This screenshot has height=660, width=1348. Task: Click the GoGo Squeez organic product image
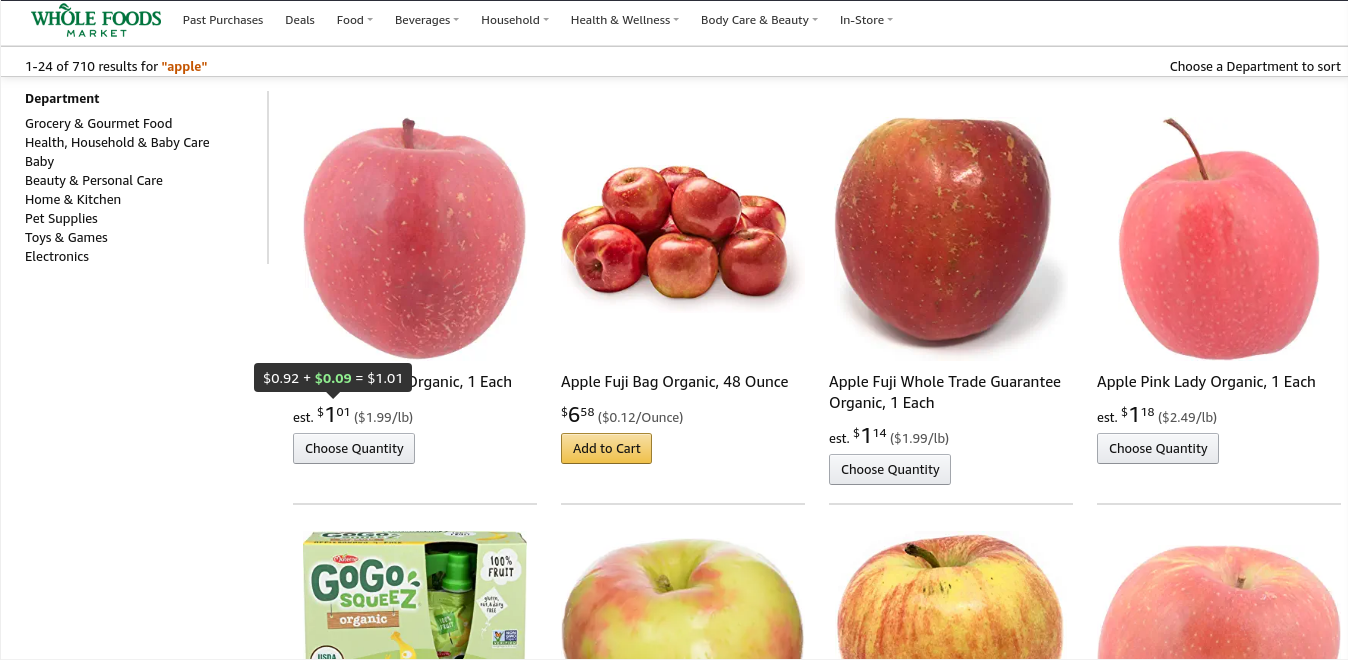click(x=415, y=595)
